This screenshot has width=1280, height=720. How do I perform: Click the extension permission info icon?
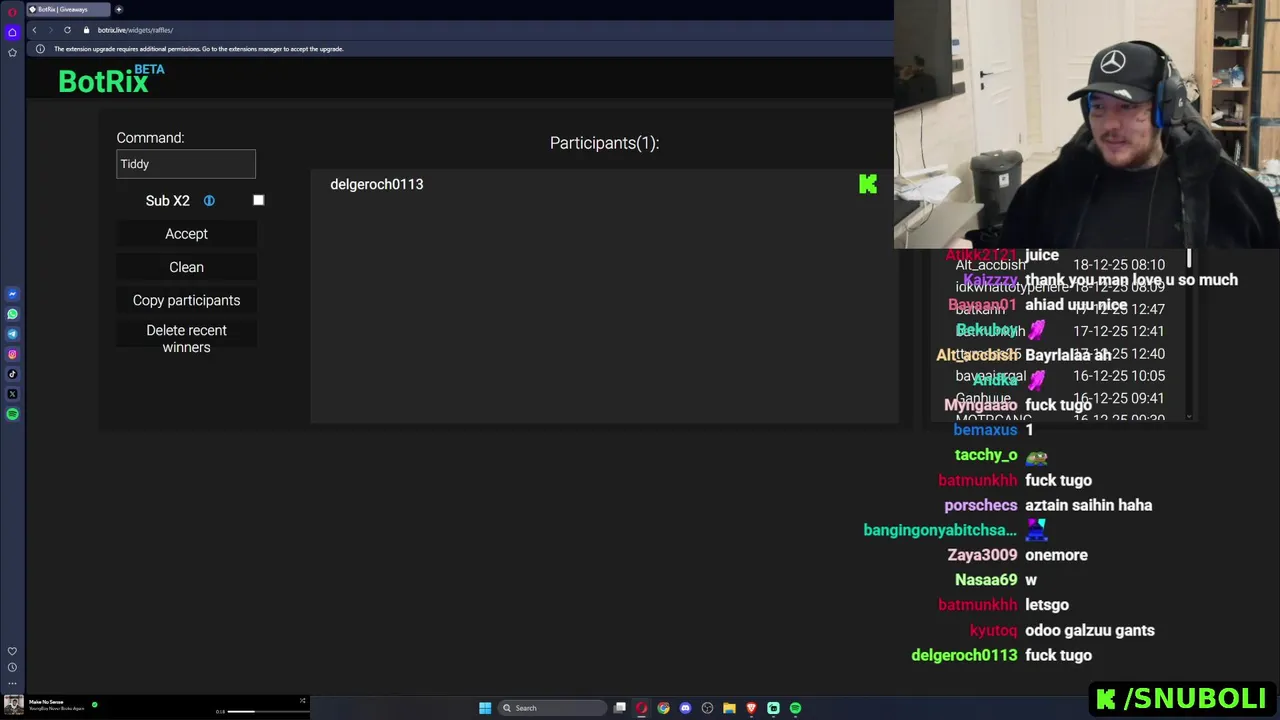point(40,49)
